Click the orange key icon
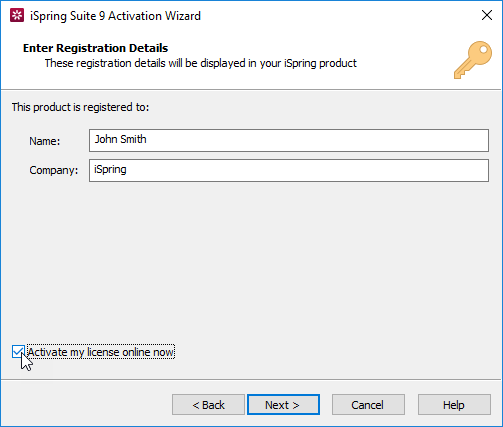Image resolution: width=503 pixels, height=427 pixels. tap(473, 60)
